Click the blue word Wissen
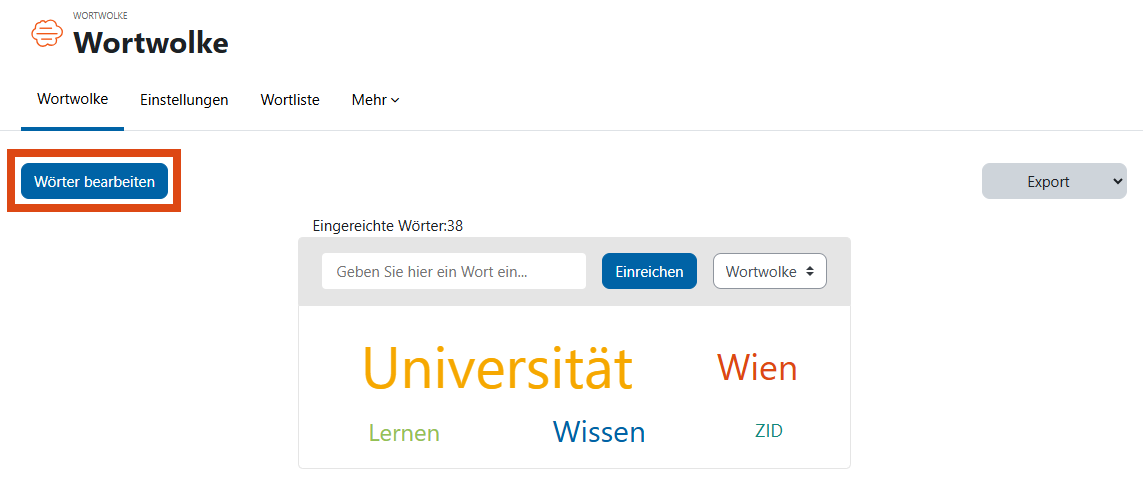 coord(598,431)
